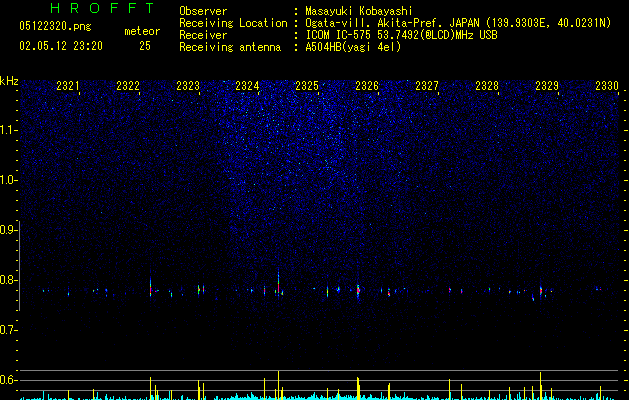Click the grey vertical range bar beside axis
The image size is (629, 400).
(20, 265)
